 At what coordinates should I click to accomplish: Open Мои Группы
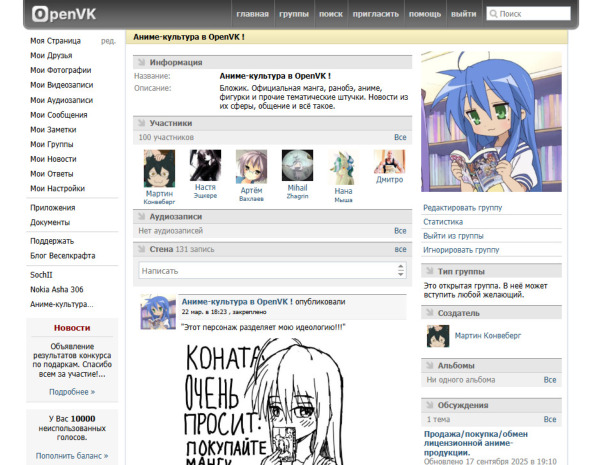(x=52, y=144)
